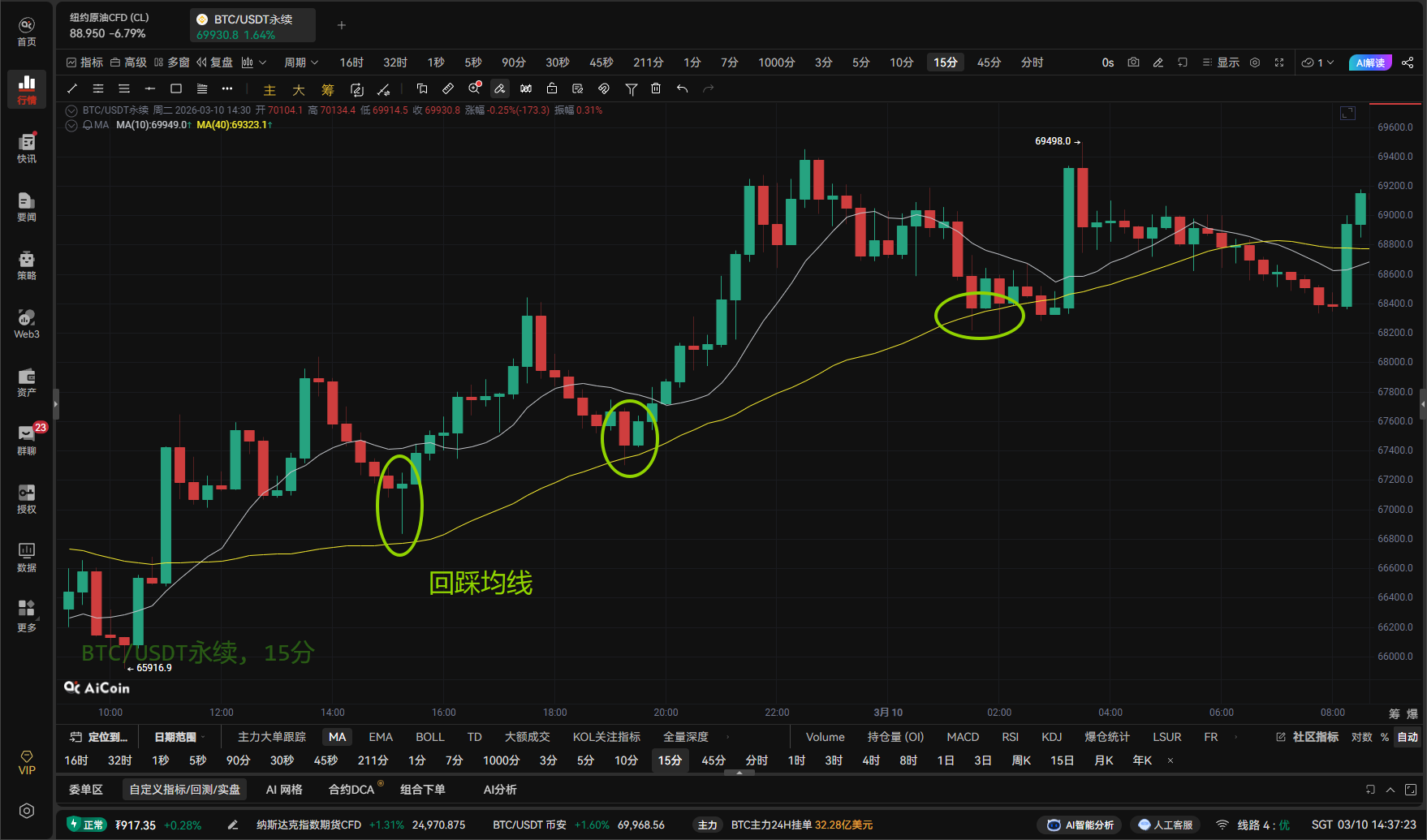Collapse the BTC/USDT info row chevron

pyautogui.click(x=71, y=110)
